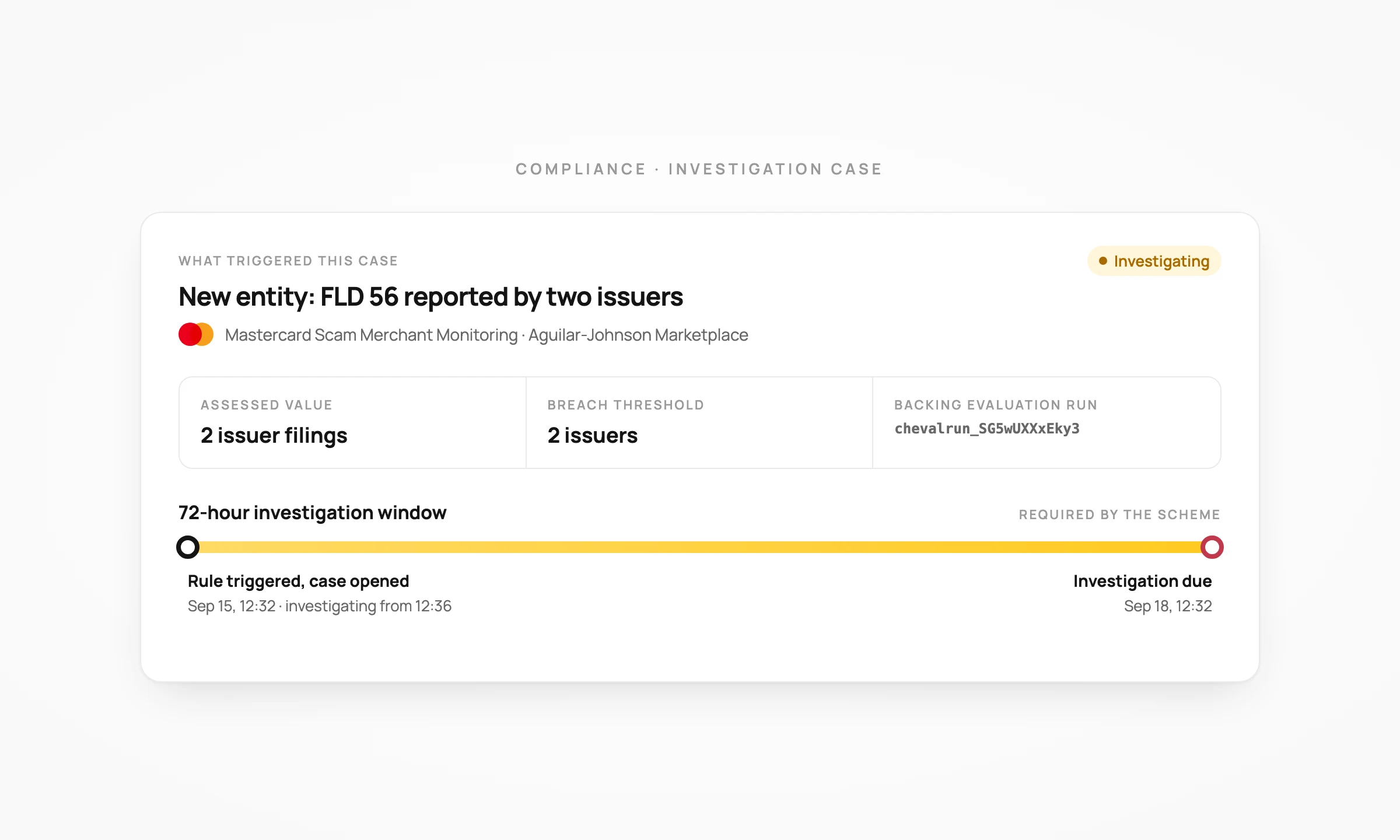Click the '2 issuer filings' assessed value
Viewport: 1400px width, 840px height.
[274, 435]
